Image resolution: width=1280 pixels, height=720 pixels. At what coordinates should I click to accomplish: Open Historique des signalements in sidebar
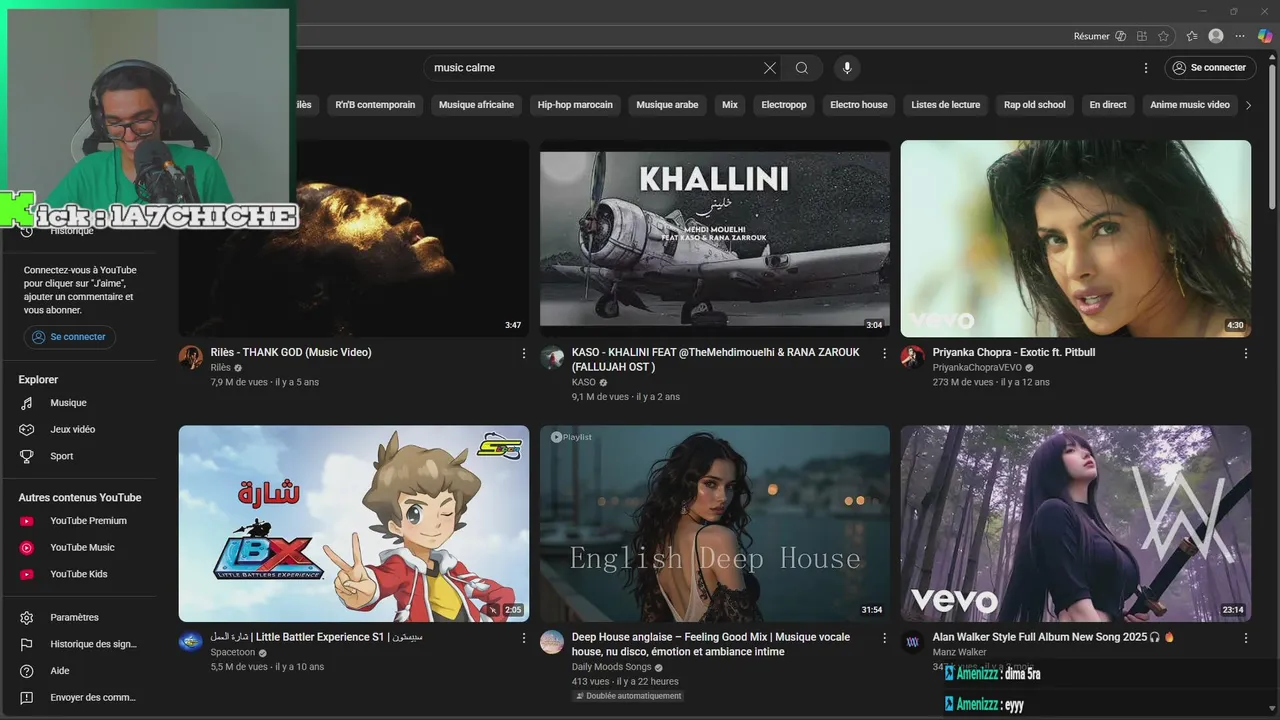tap(78, 644)
